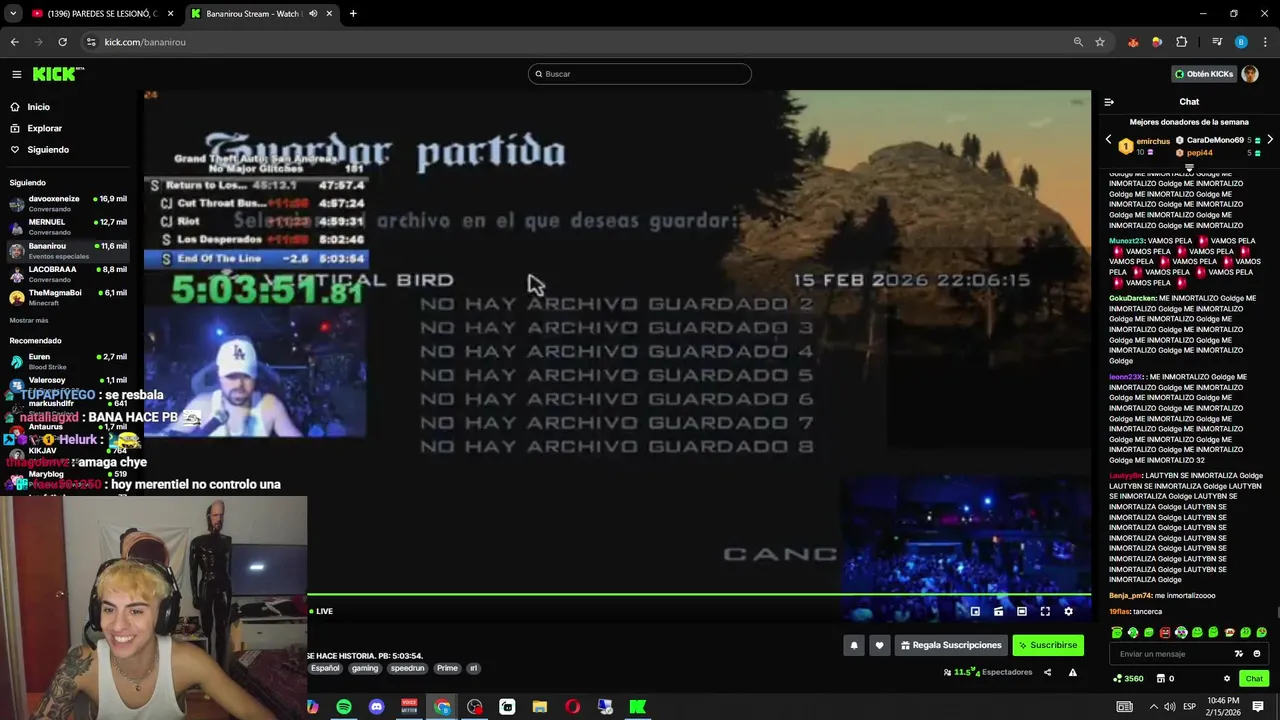
Task: Open the media control music icon
Action: tap(1217, 42)
